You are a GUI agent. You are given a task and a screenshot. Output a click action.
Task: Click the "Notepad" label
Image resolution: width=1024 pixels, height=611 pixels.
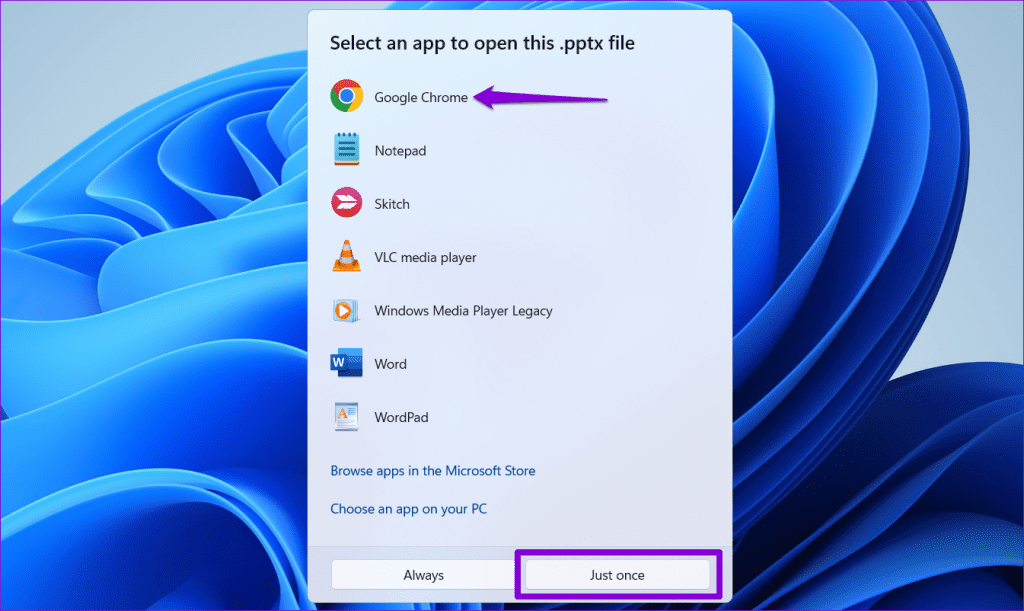[x=400, y=151]
